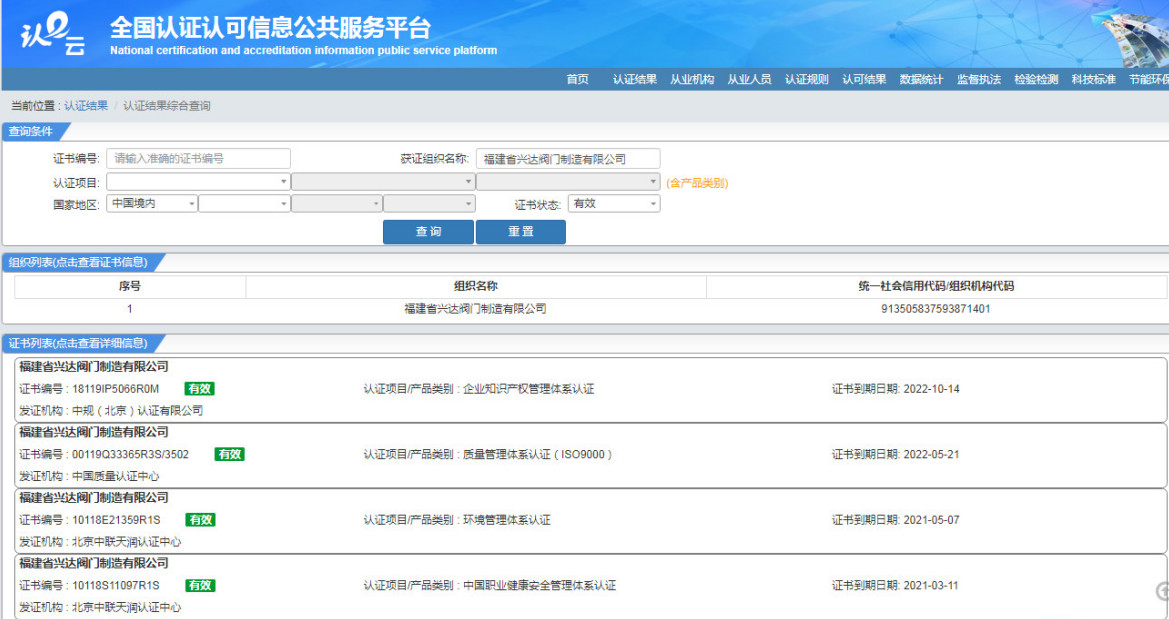Image resolution: width=1169 pixels, height=619 pixels.
Task: Click the 序号 column header
Action: (130, 286)
